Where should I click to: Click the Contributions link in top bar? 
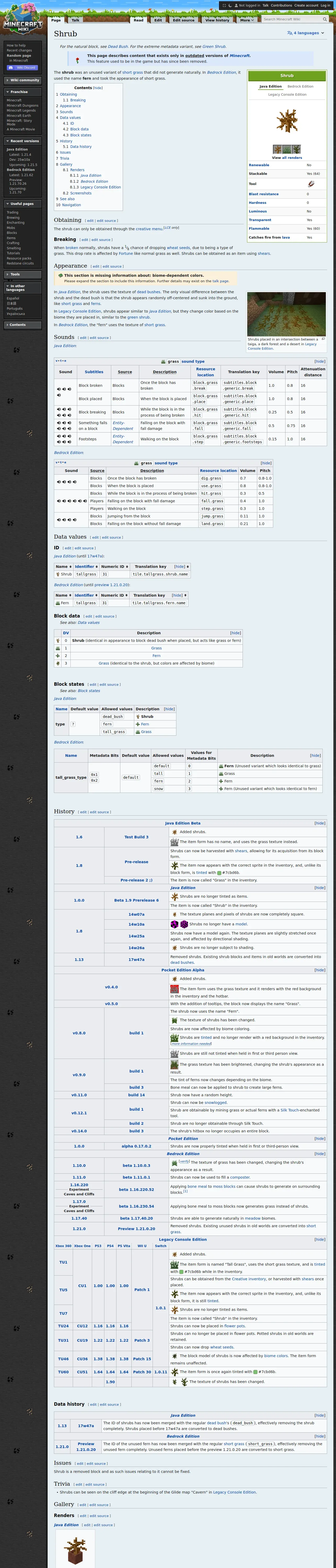[281, 5]
